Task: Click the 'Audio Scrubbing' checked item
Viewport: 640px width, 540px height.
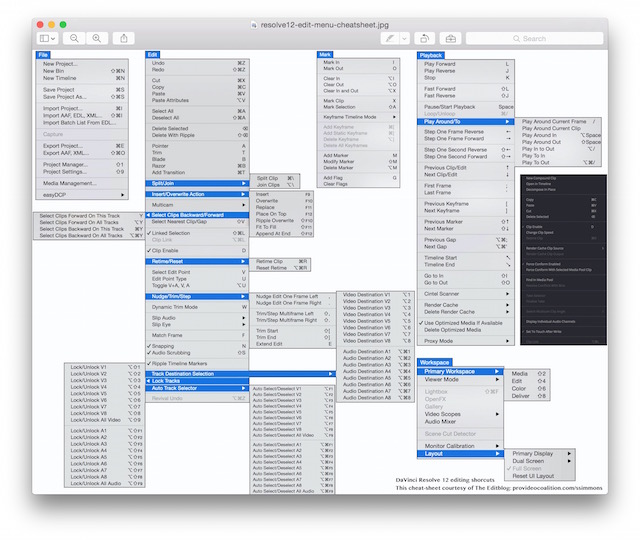Action: (x=171, y=353)
